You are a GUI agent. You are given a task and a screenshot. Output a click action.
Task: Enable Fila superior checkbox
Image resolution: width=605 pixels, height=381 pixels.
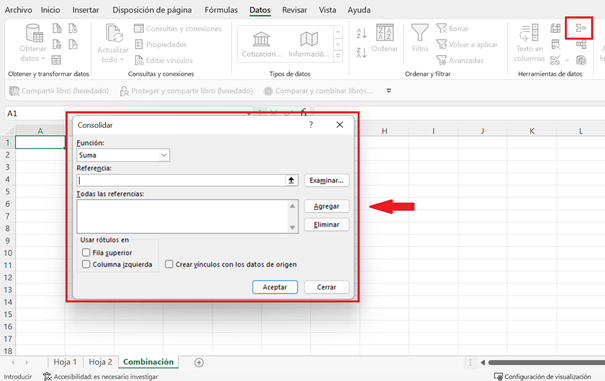point(86,252)
